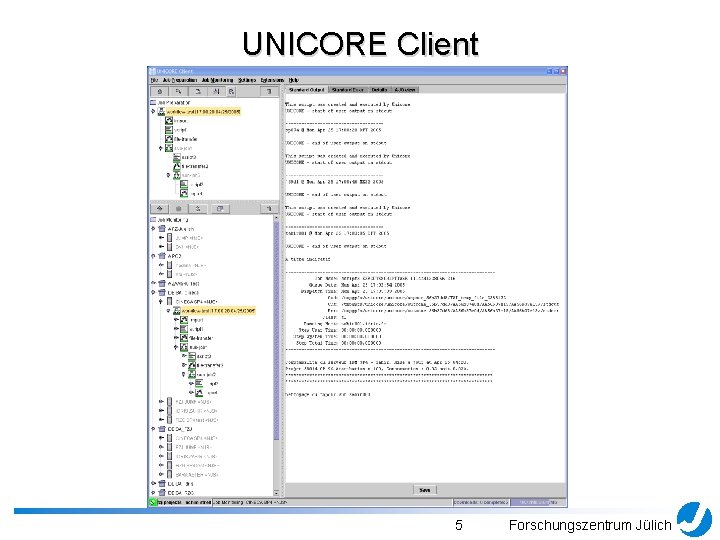The width and height of the screenshot is (720, 540).
Task: Click the first Usite folder icon in Job Monitoring
Action: click(x=162, y=229)
